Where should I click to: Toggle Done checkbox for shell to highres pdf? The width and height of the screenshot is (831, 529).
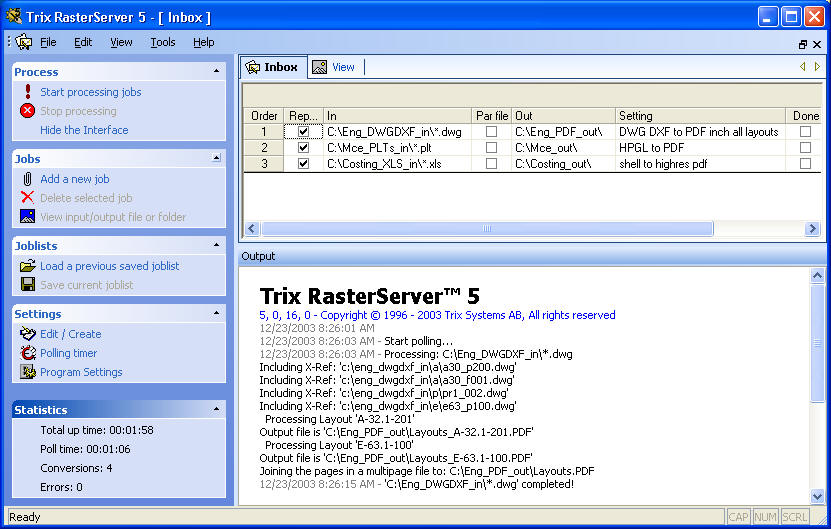[x=805, y=164]
